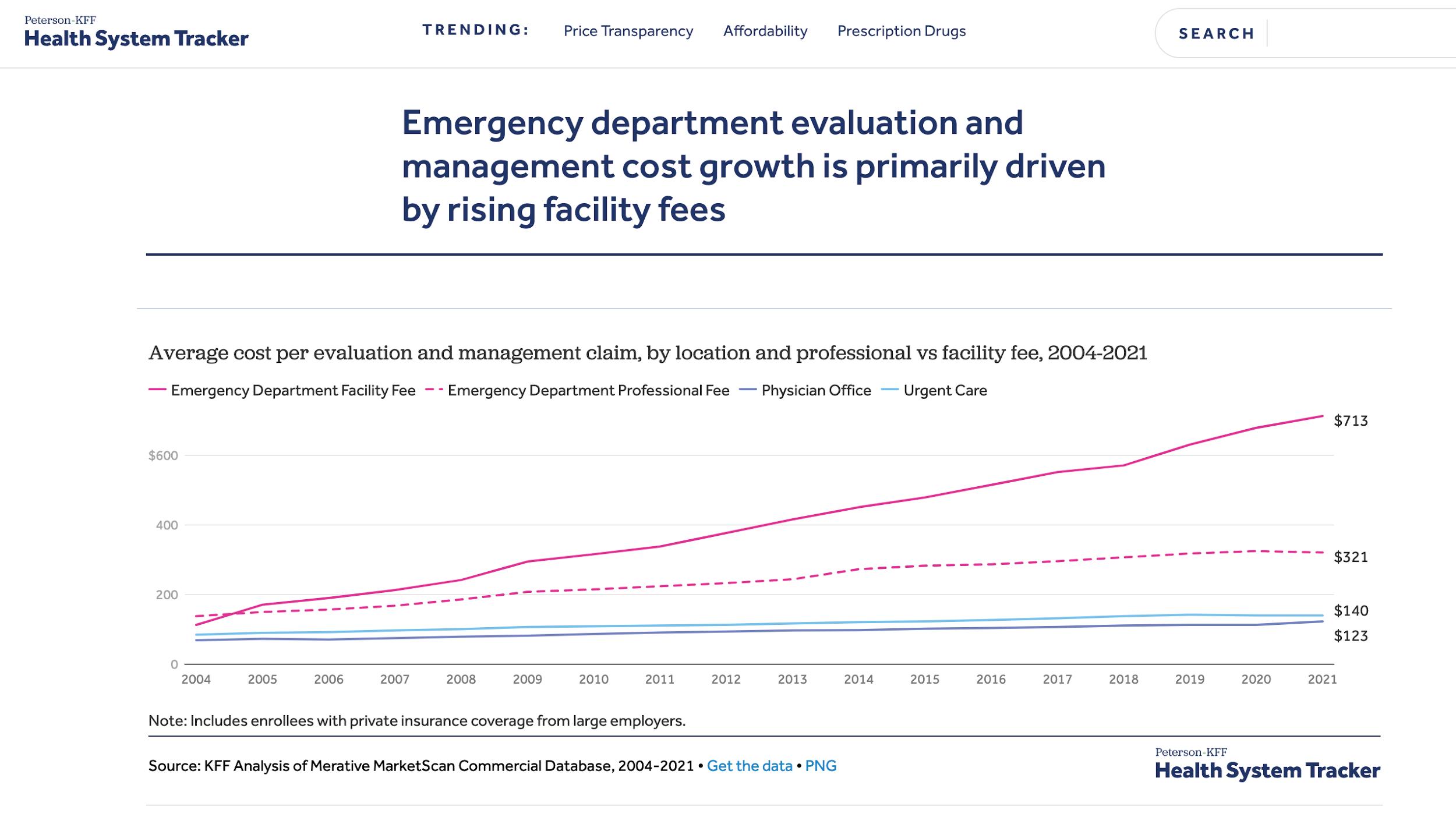Click the footer Health System Tracker logo
Image resolution: width=1456 pixels, height=824 pixels.
tap(1267, 765)
